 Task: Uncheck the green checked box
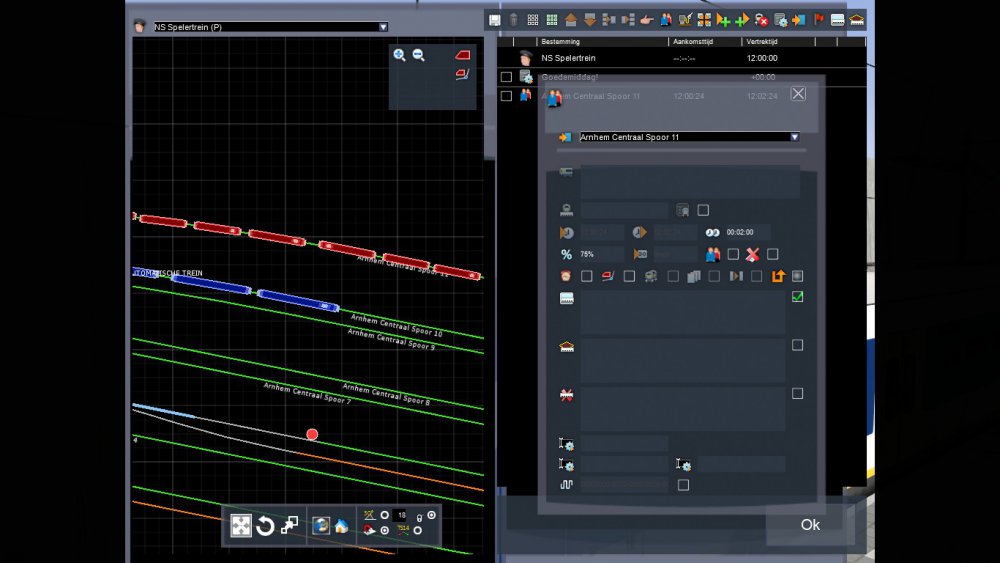(797, 297)
